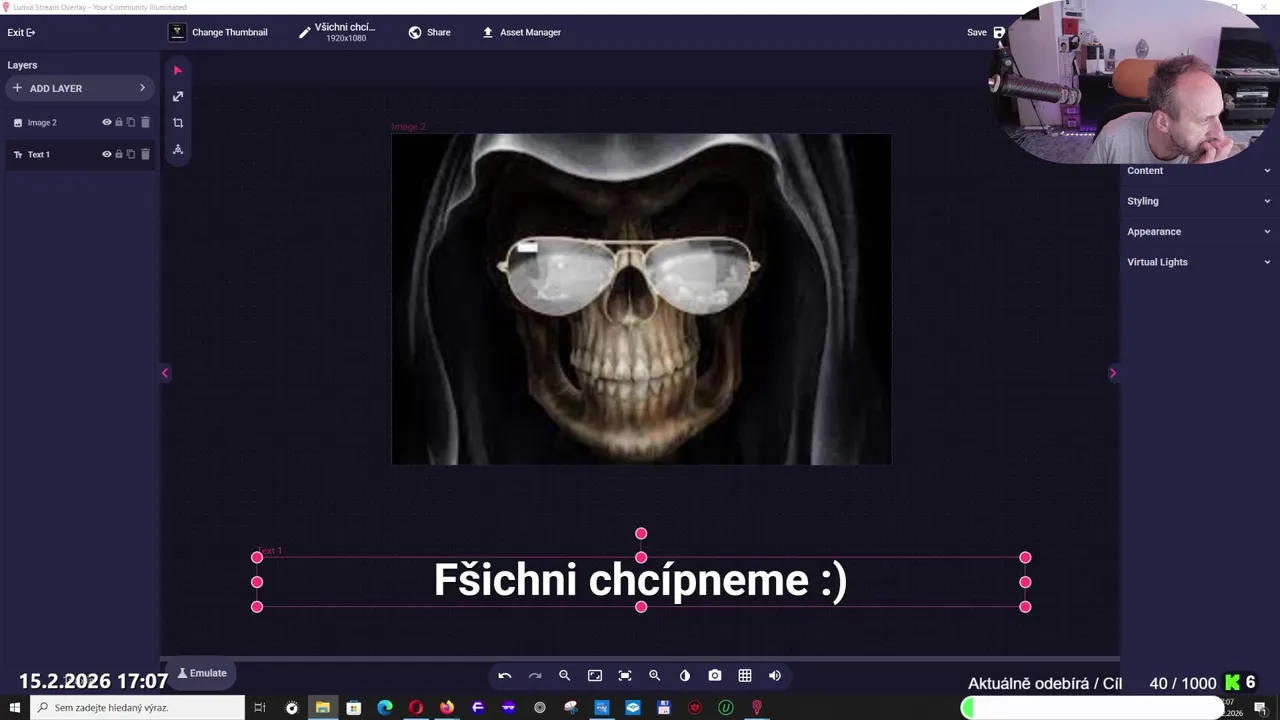Open the Asset Manager

(x=522, y=32)
